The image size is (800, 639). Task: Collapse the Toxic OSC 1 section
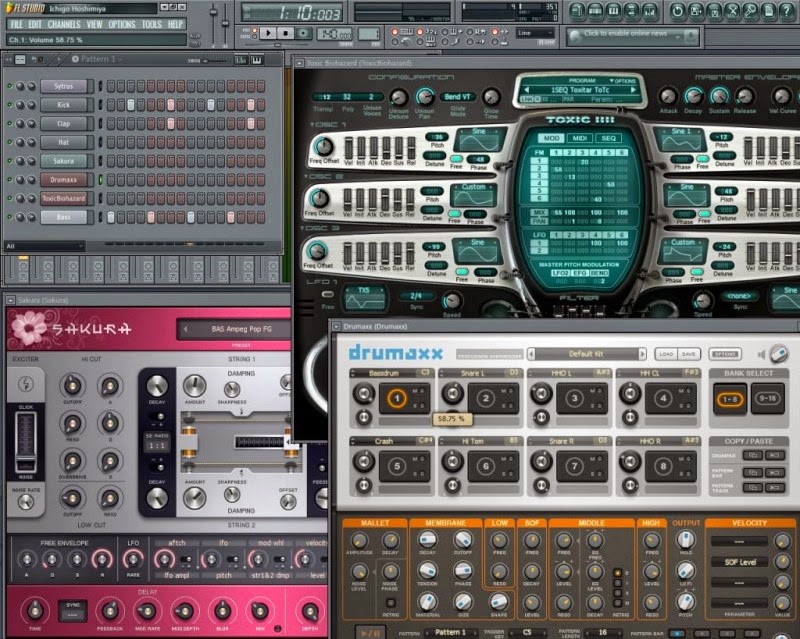(312, 124)
